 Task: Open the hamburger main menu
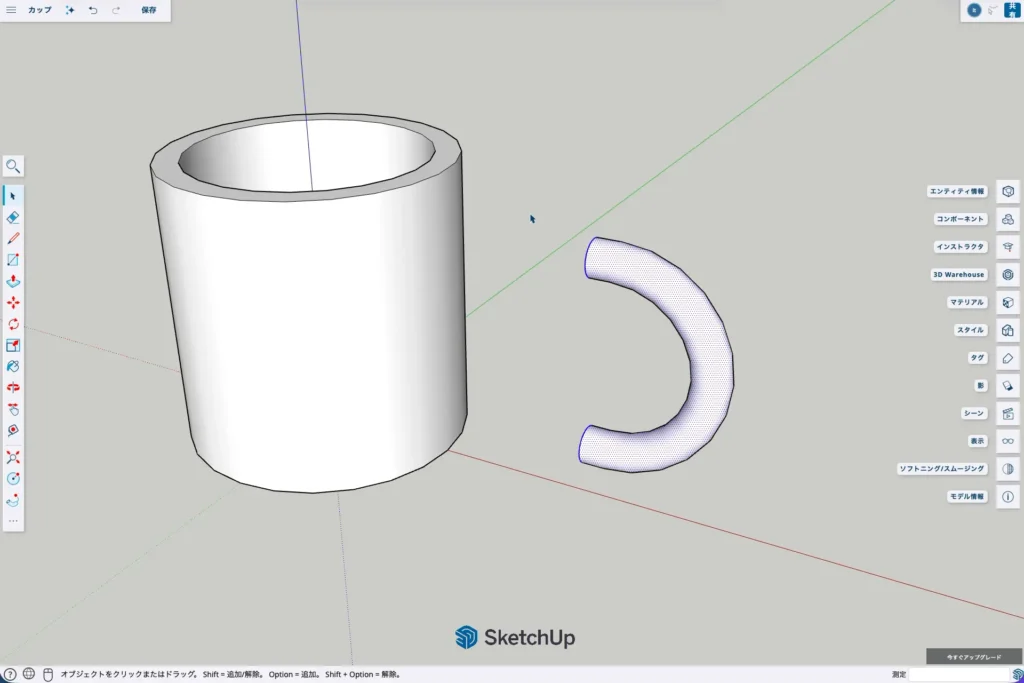tap(11, 10)
